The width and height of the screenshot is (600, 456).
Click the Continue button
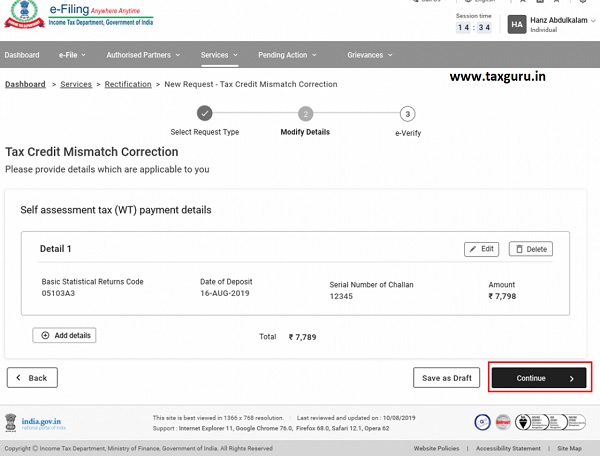[539, 378]
